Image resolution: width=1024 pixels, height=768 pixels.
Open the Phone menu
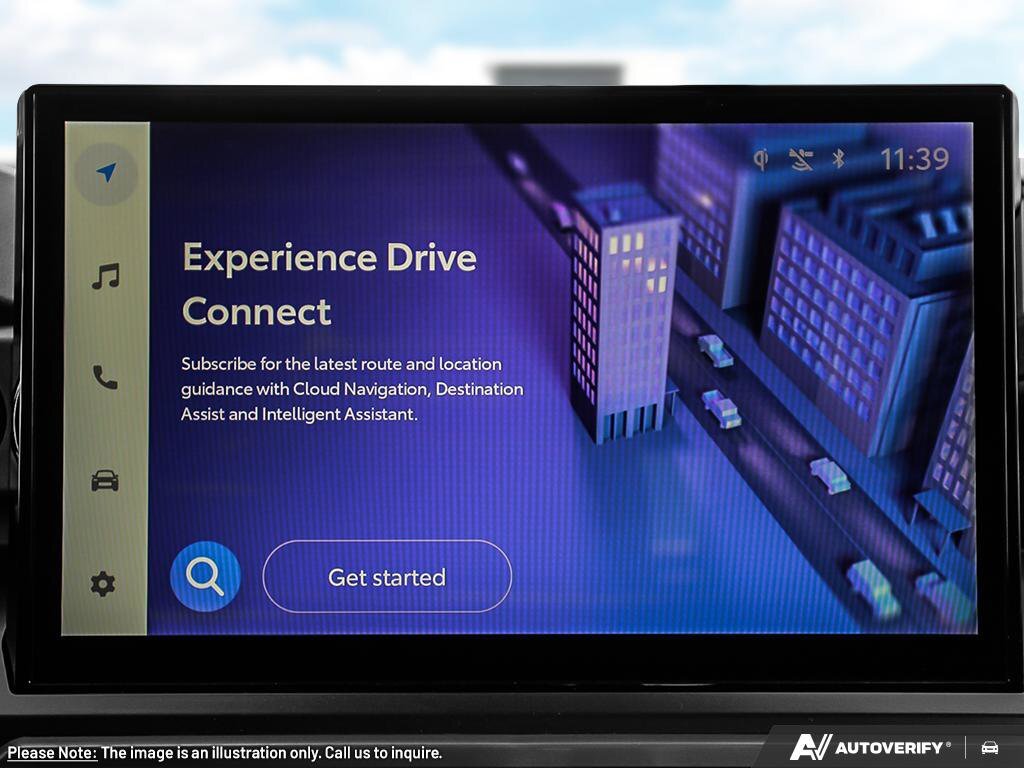105,377
